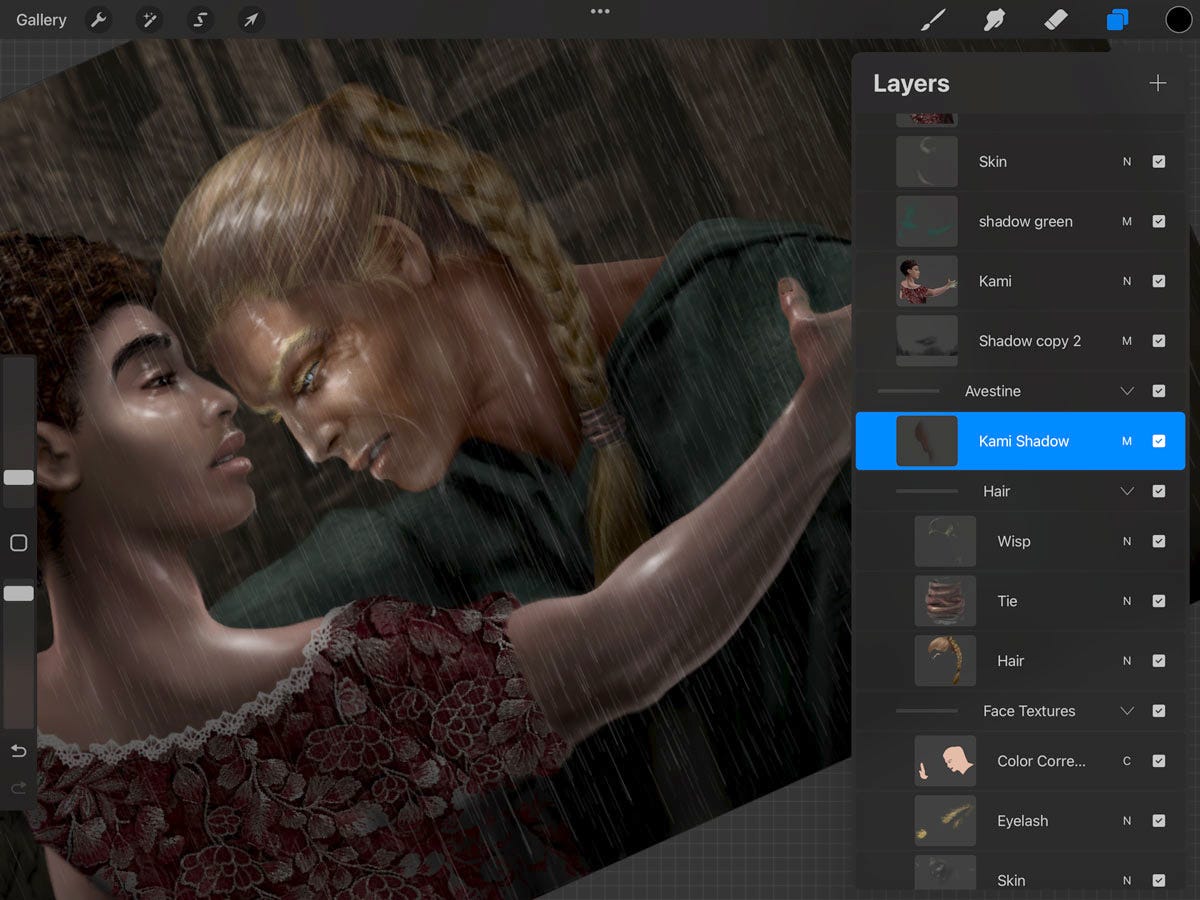The image size is (1200, 900).
Task: Select the Paint brush tool
Action: pos(932,20)
